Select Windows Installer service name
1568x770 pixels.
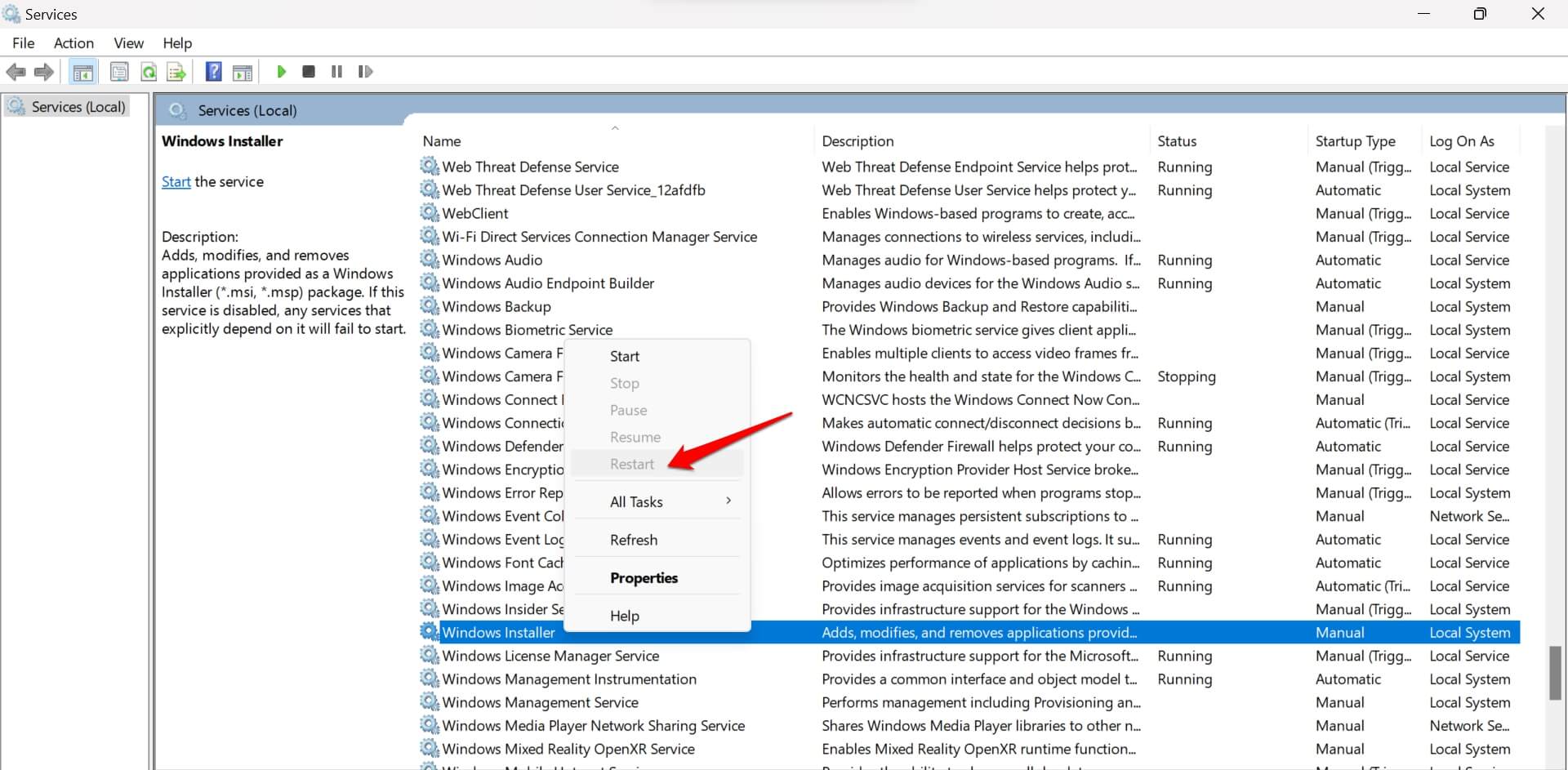pos(498,632)
